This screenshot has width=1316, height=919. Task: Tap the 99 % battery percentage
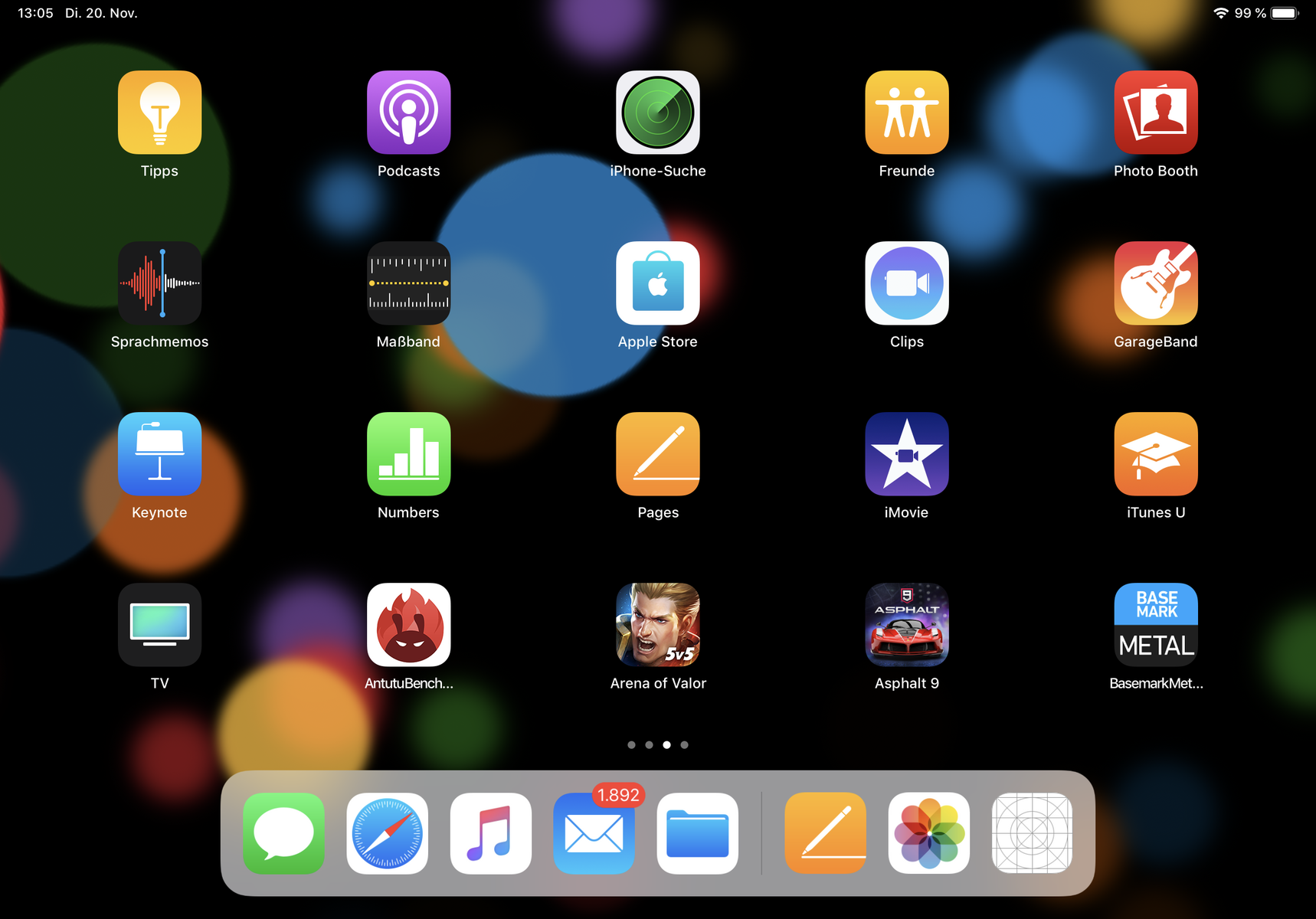[1250, 13]
